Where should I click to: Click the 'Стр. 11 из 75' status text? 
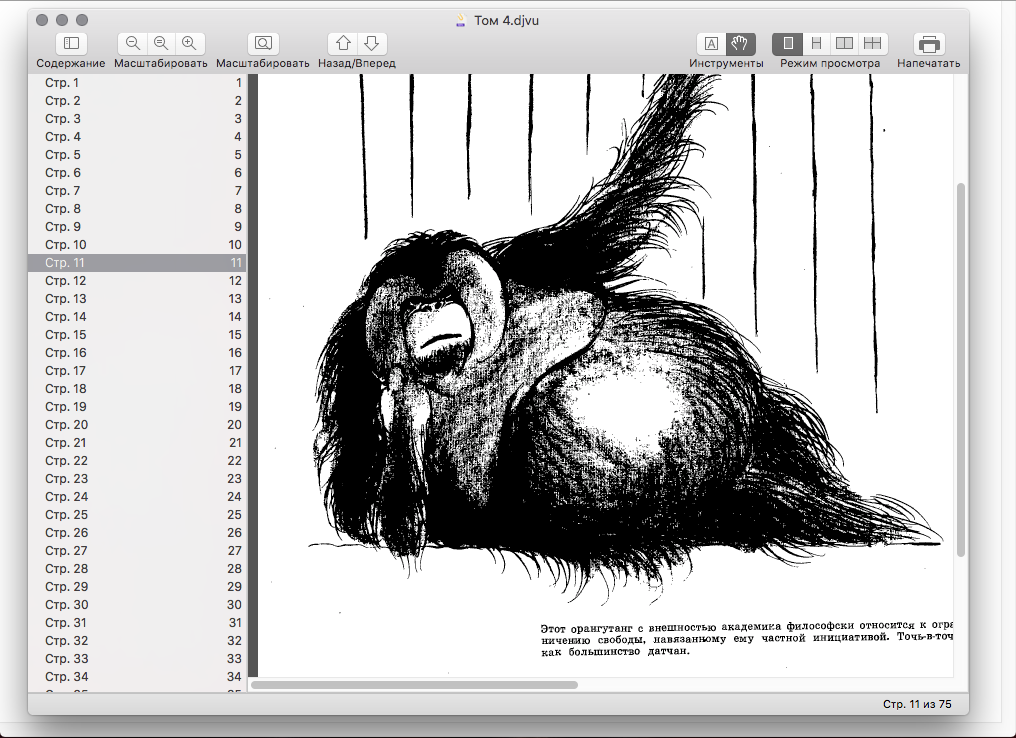point(917,704)
